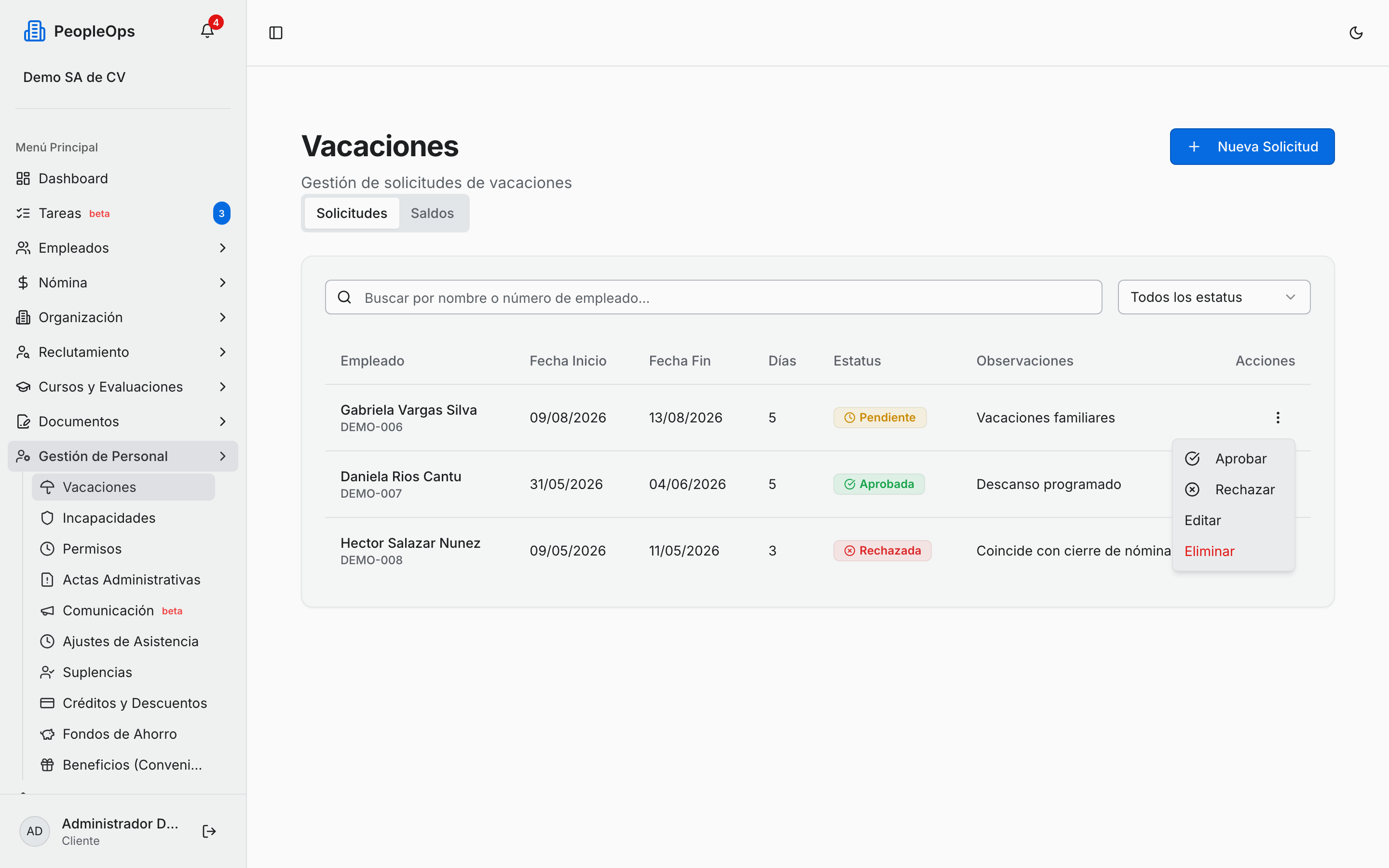Collapse the Gestión de Personal chevron
Screen dimensions: 1389x868
223,456
